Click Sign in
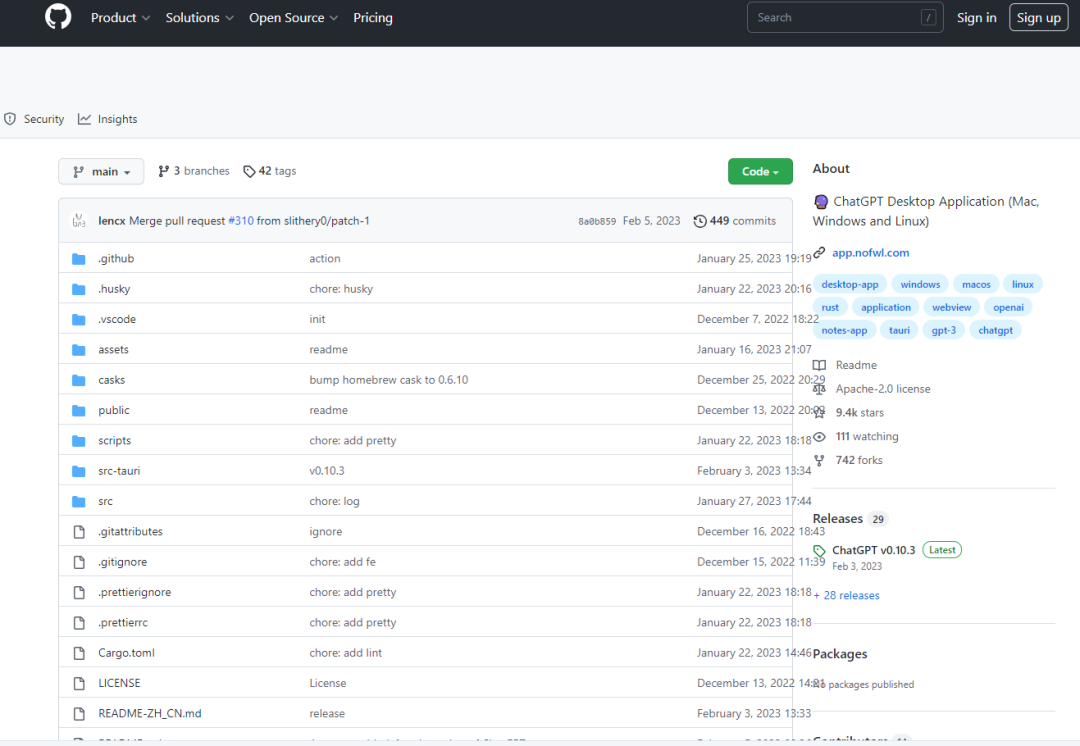The height and width of the screenshot is (746, 1080). 976,18
